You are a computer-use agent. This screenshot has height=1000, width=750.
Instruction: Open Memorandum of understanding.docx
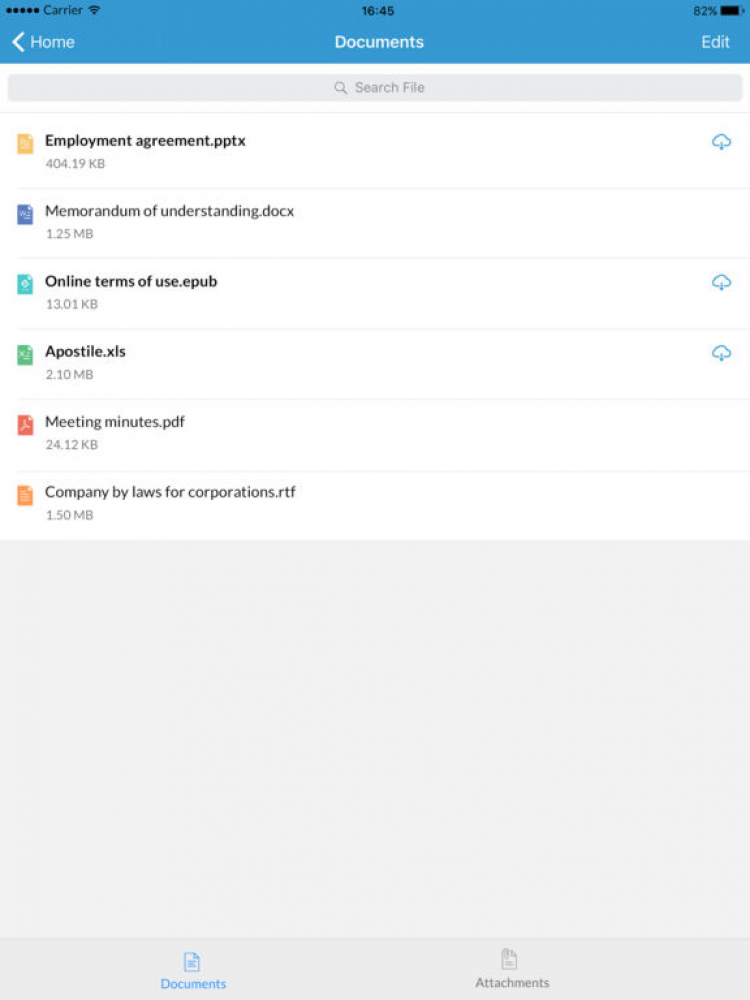pos(170,212)
